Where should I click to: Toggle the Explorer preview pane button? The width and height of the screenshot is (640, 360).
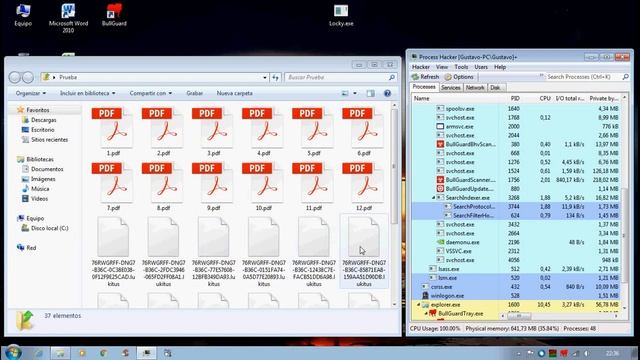370,93
